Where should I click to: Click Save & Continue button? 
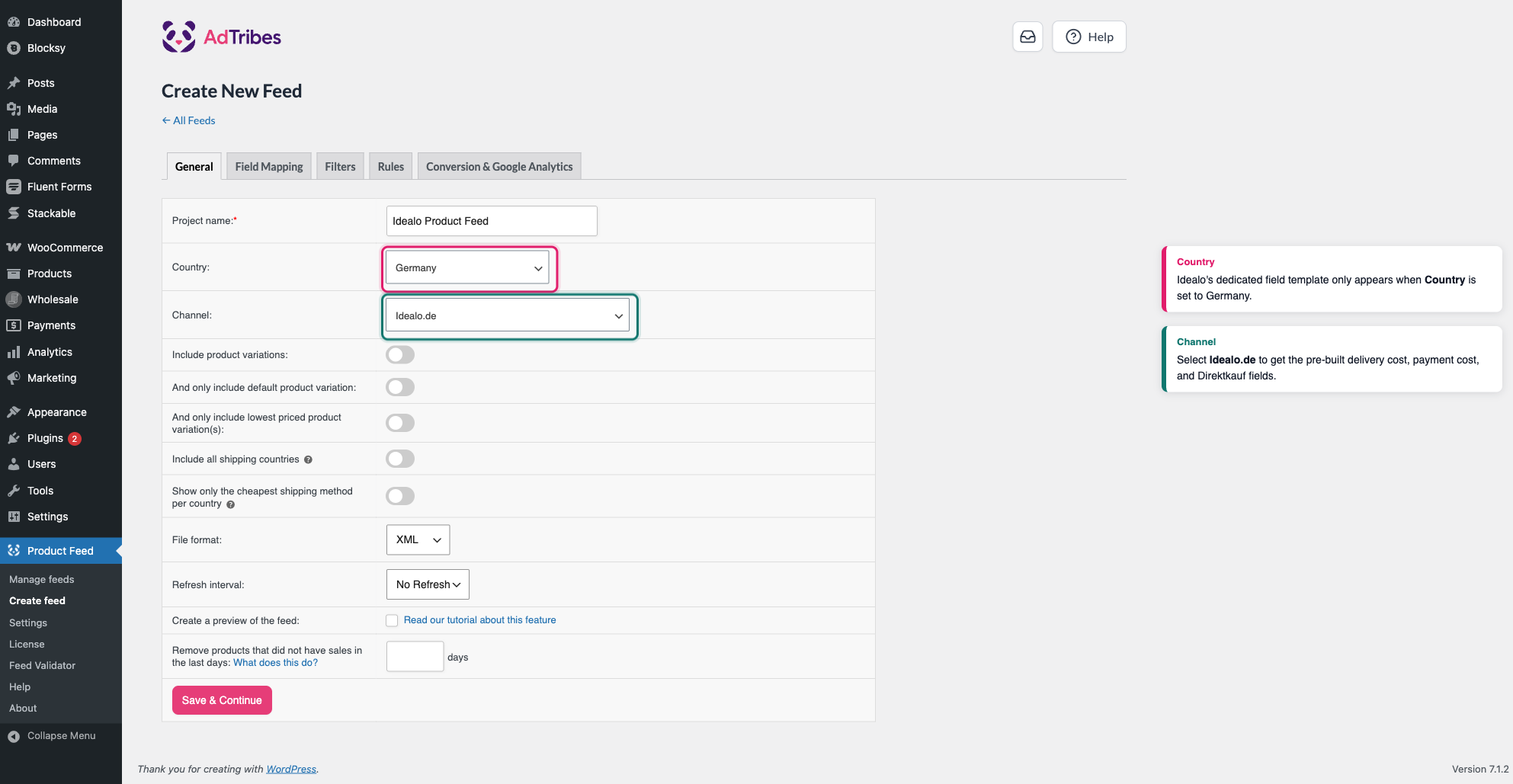(x=222, y=700)
